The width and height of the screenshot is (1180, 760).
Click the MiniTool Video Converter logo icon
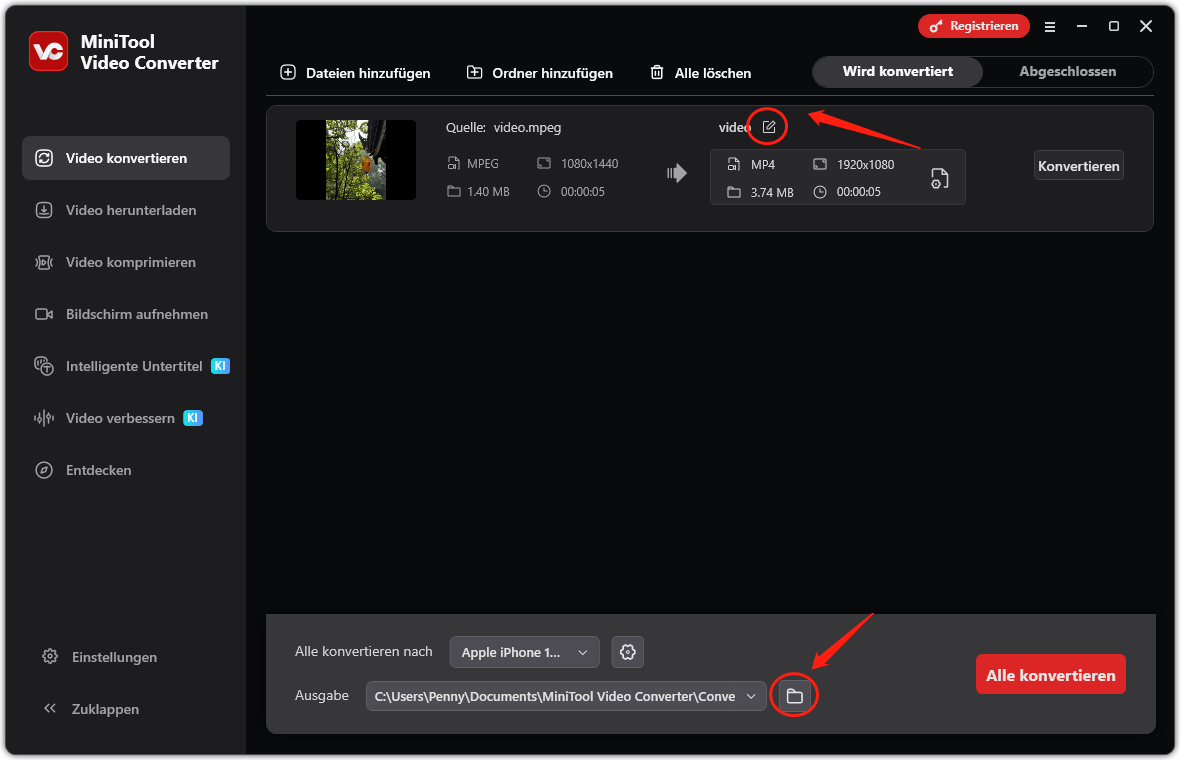click(x=48, y=51)
